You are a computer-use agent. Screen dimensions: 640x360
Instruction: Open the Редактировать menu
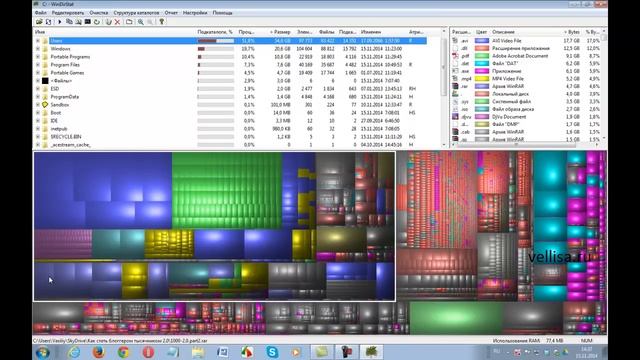[x=68, y=13]
